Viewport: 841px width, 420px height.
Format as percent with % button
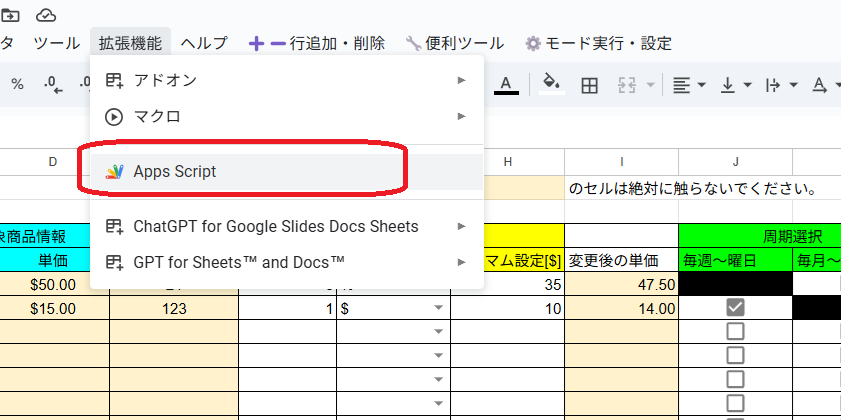(18, 84)
